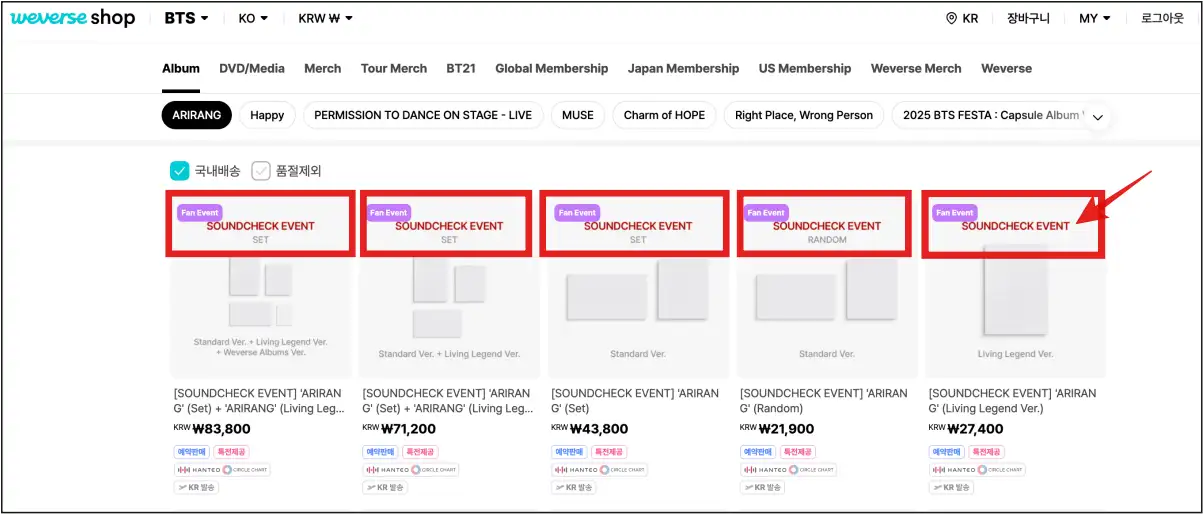Click KR 발송 shipping badge on ₩83,800 product
This screenshot has height=514, width=1204.
coord(196,487)
